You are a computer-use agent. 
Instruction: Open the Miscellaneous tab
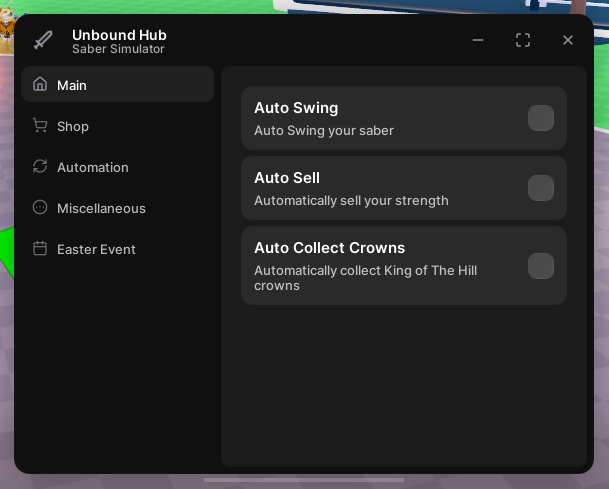point(117,208)
